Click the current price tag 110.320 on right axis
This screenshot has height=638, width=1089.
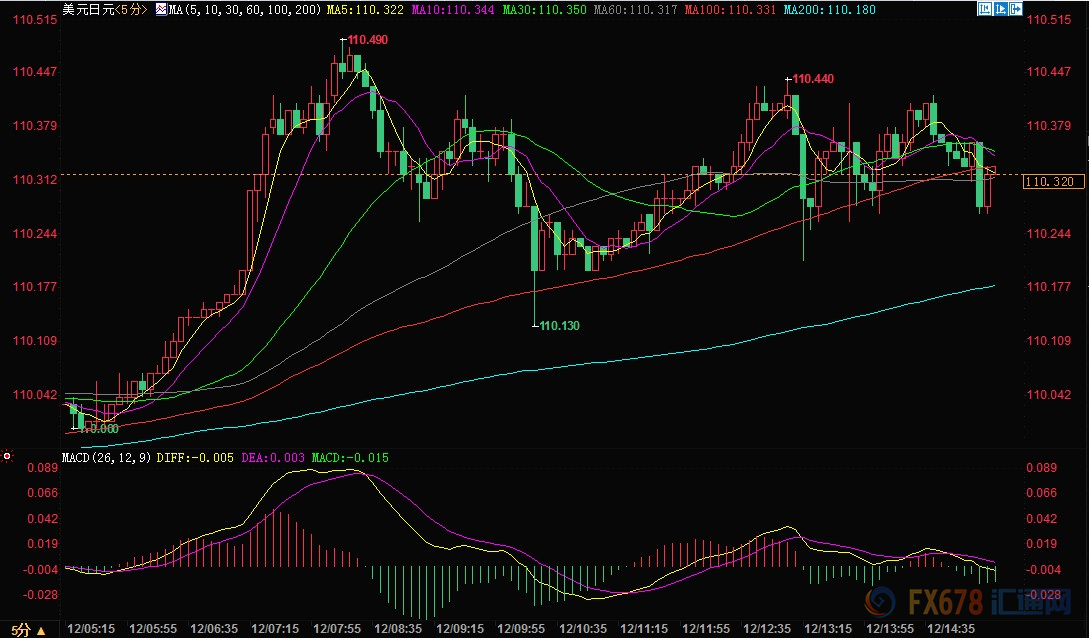click(x=1050, y=182)
